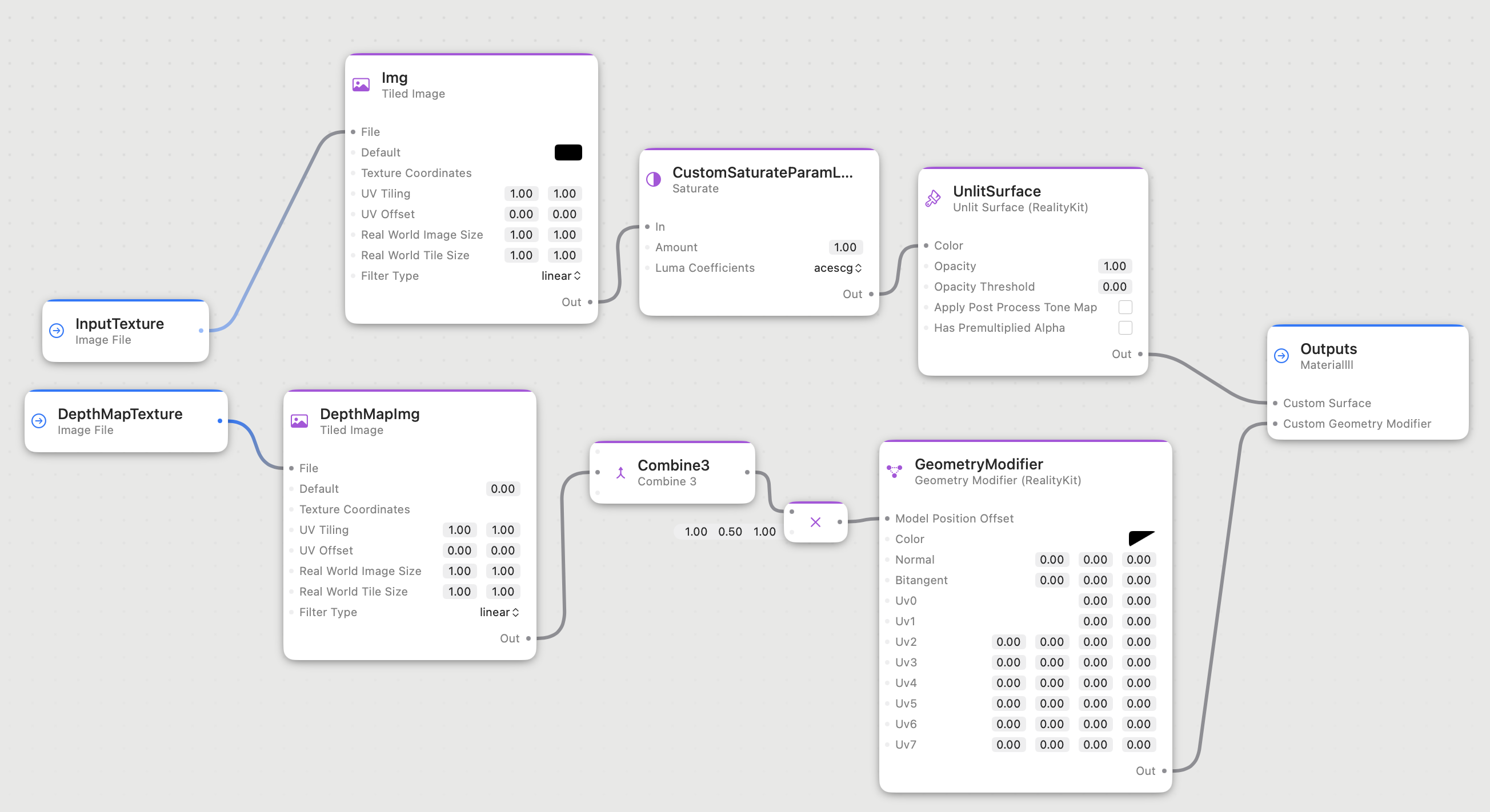Click the Outputs node arrow icon
This screenshot has width=1490, height=812.
coord(1281,355)
